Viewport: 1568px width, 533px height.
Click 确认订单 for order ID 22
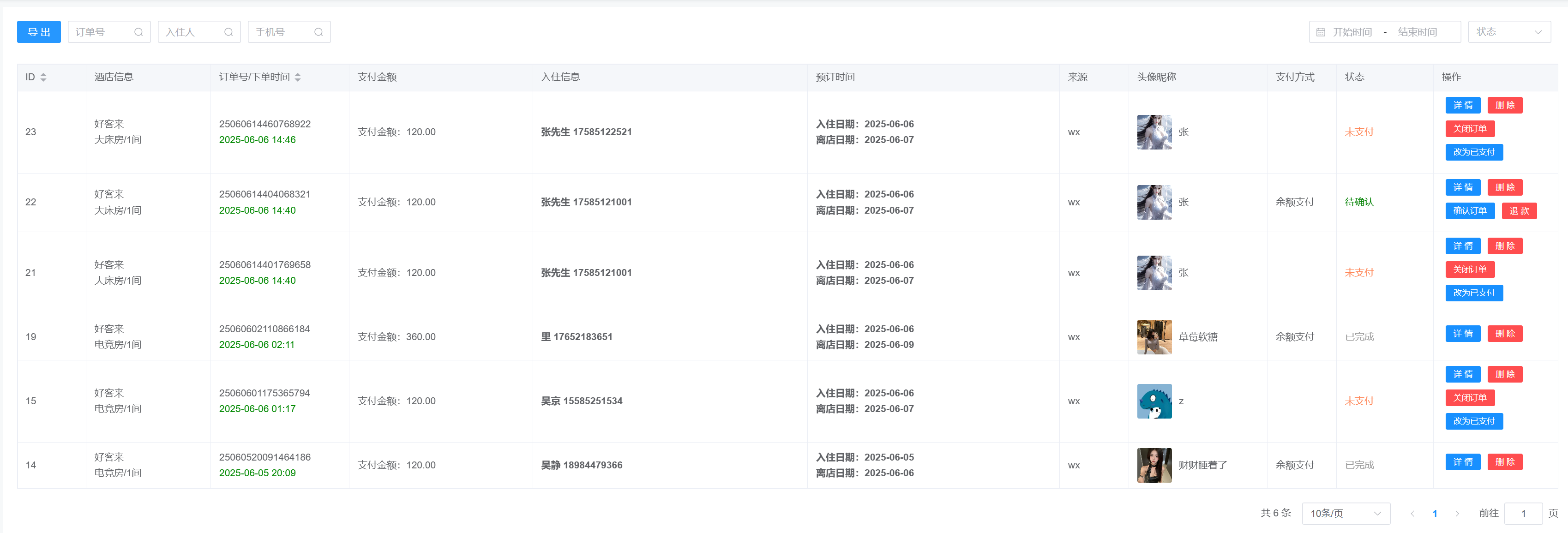click(1469, 210)
